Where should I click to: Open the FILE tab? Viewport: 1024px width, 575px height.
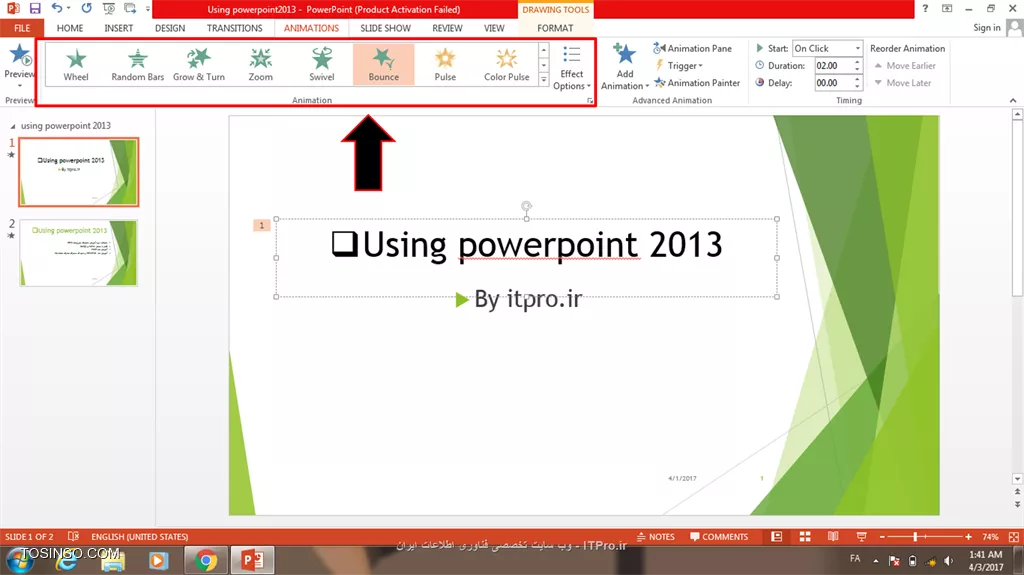(x=22, y=28)
